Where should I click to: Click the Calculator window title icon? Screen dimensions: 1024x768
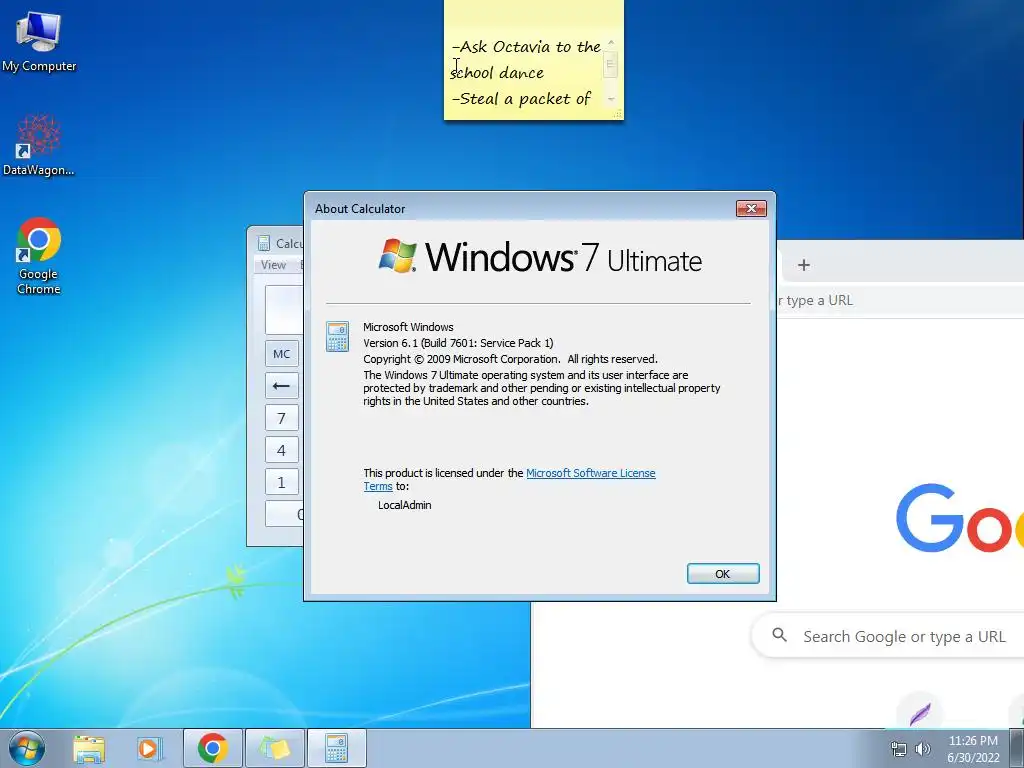(x=264, y=244)
